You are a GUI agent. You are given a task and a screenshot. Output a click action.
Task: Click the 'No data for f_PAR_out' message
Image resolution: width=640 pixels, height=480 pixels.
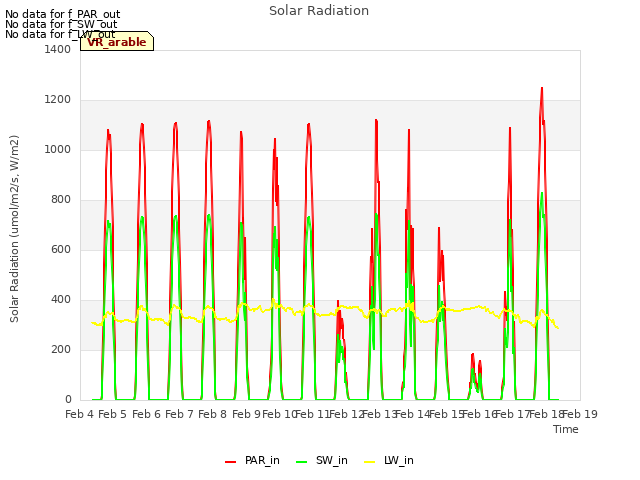coord(62,14)
